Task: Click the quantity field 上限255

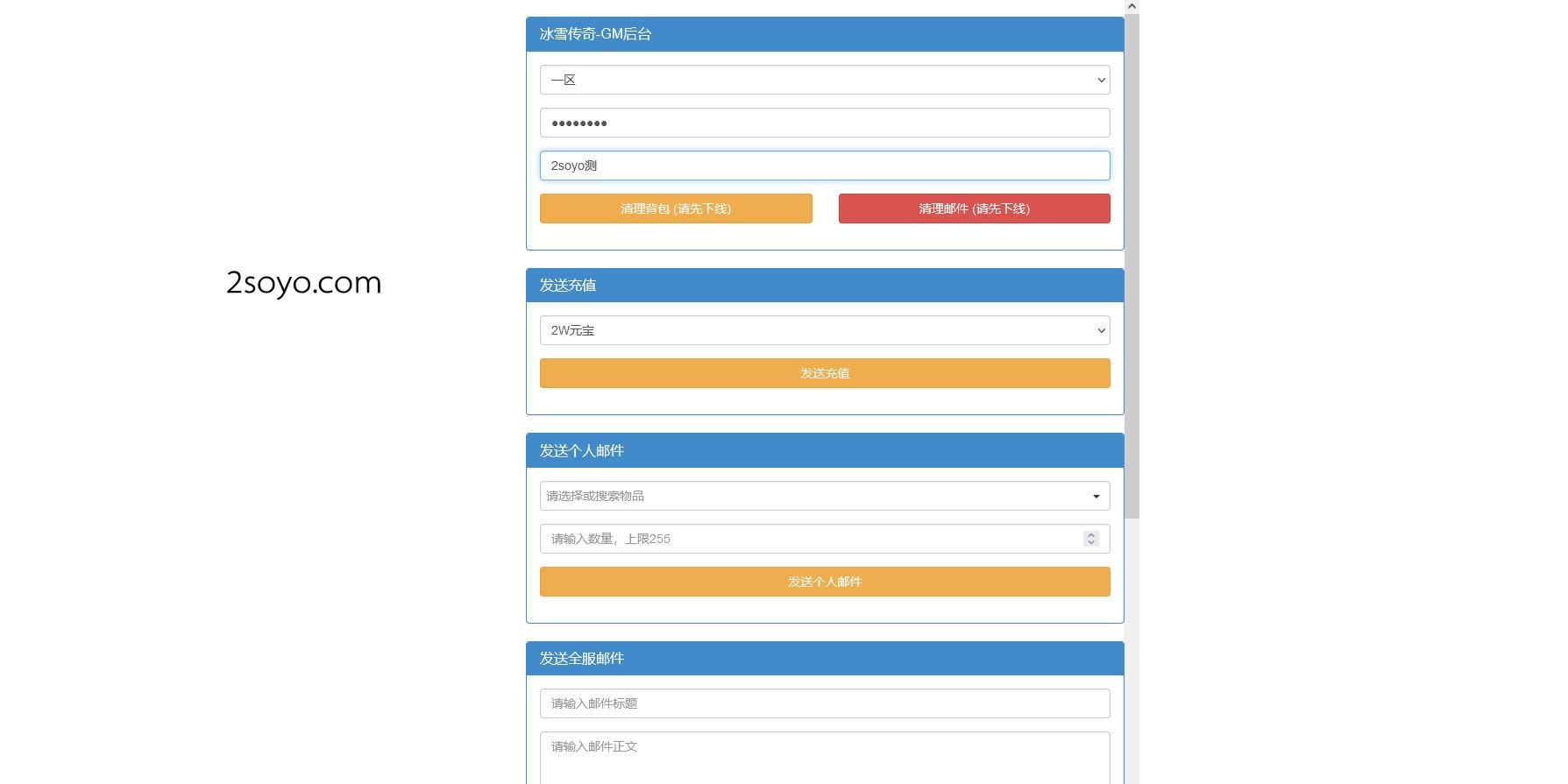Action: click(x=825, y=539)
